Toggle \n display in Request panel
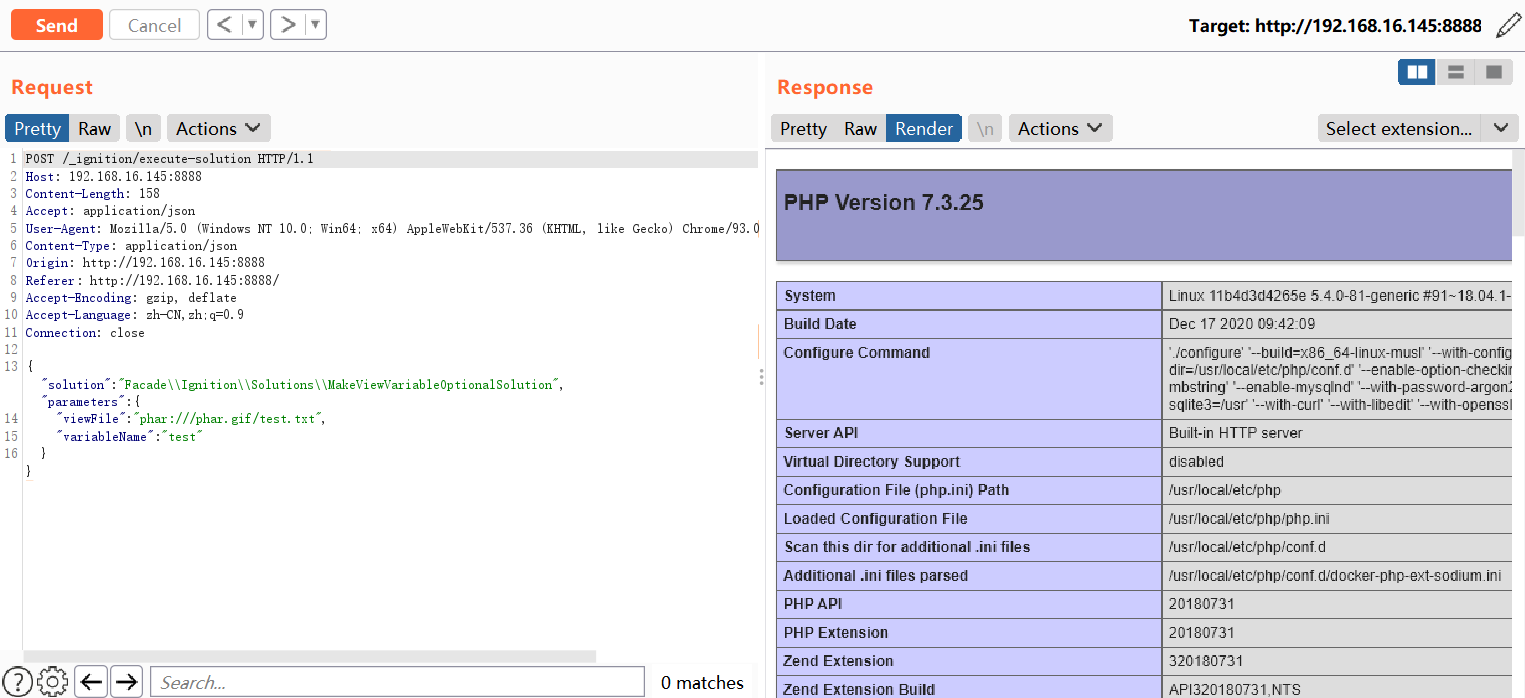The height and width of the screenshot is (698, 1525). tap(144, 128)
